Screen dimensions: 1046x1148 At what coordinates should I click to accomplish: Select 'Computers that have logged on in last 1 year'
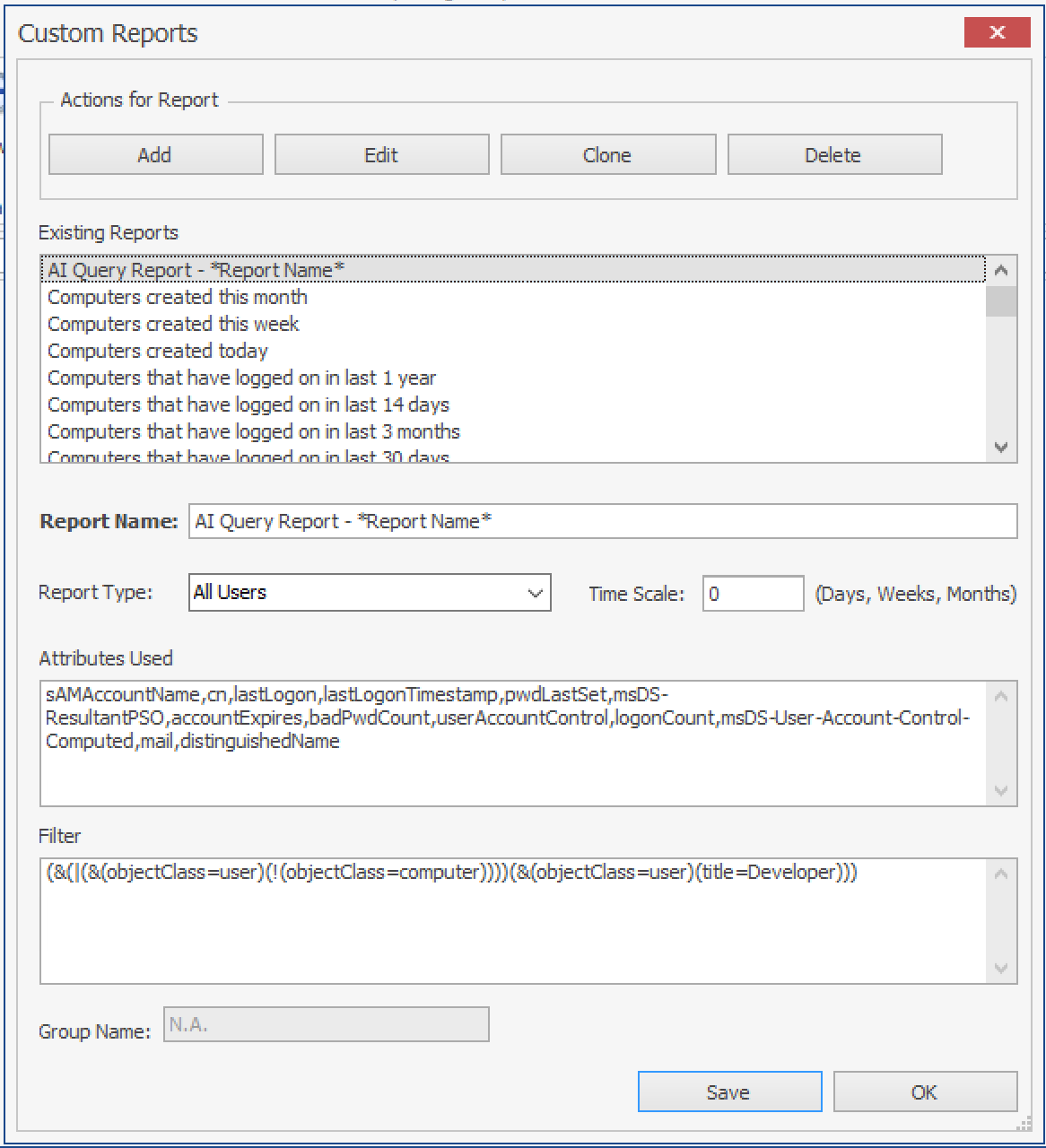click(241, 378)
